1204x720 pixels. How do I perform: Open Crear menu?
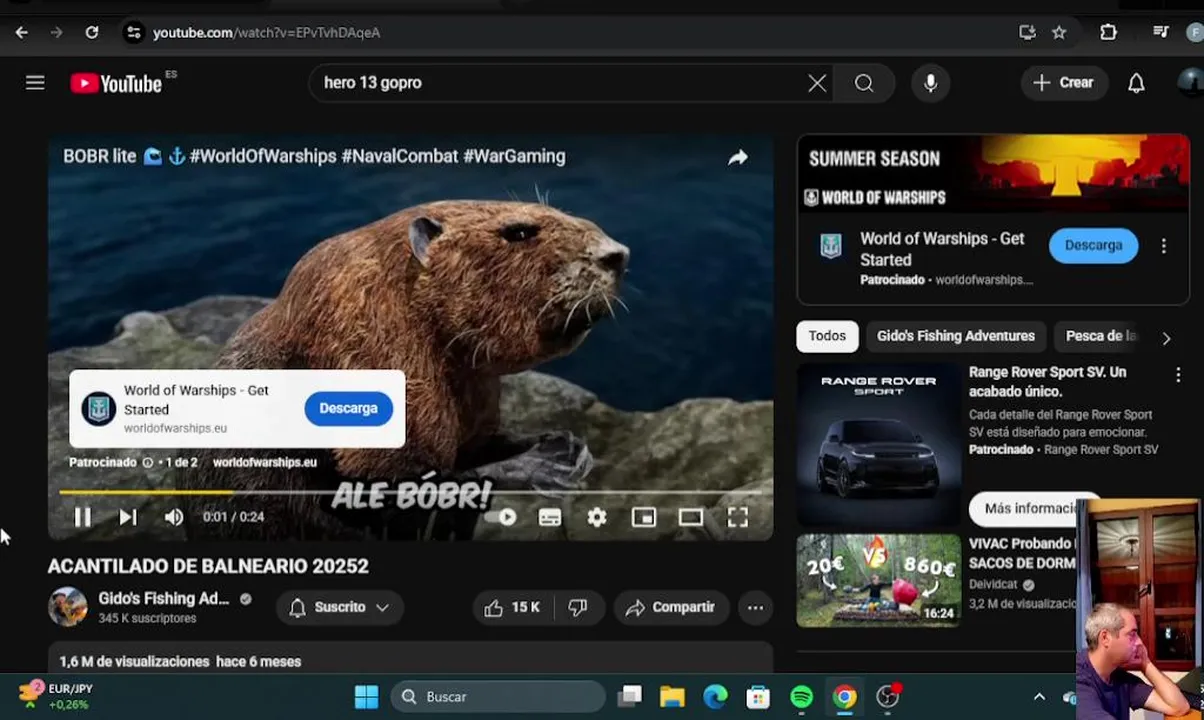point(1064,83)
